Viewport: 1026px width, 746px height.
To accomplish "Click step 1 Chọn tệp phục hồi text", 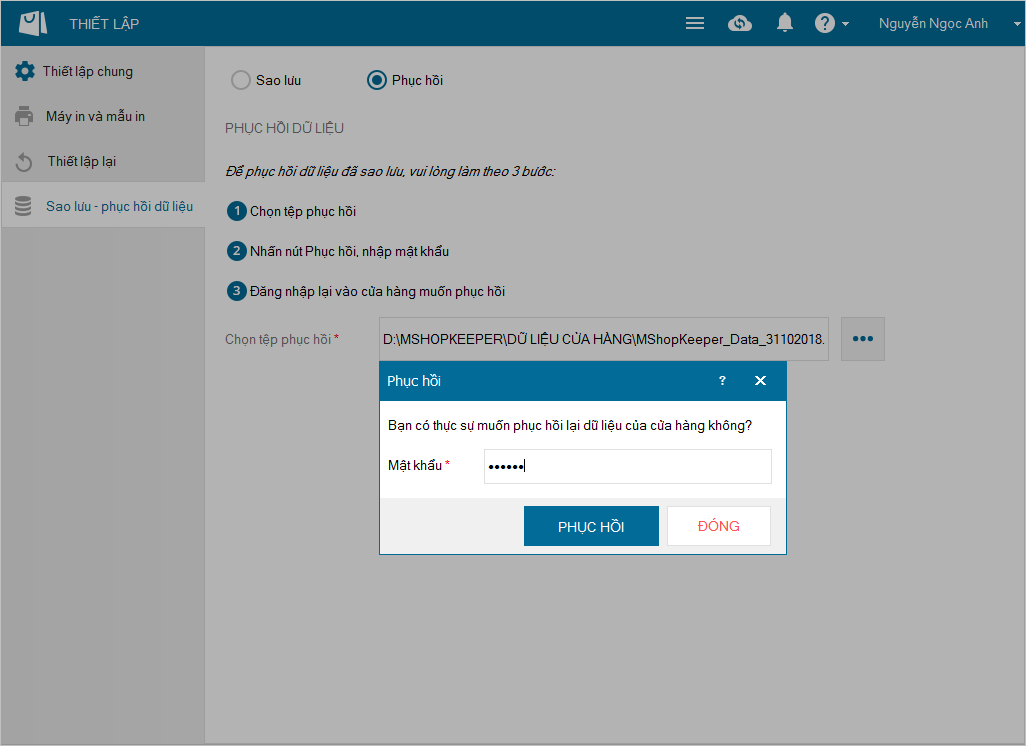I will tap(303, 211).
